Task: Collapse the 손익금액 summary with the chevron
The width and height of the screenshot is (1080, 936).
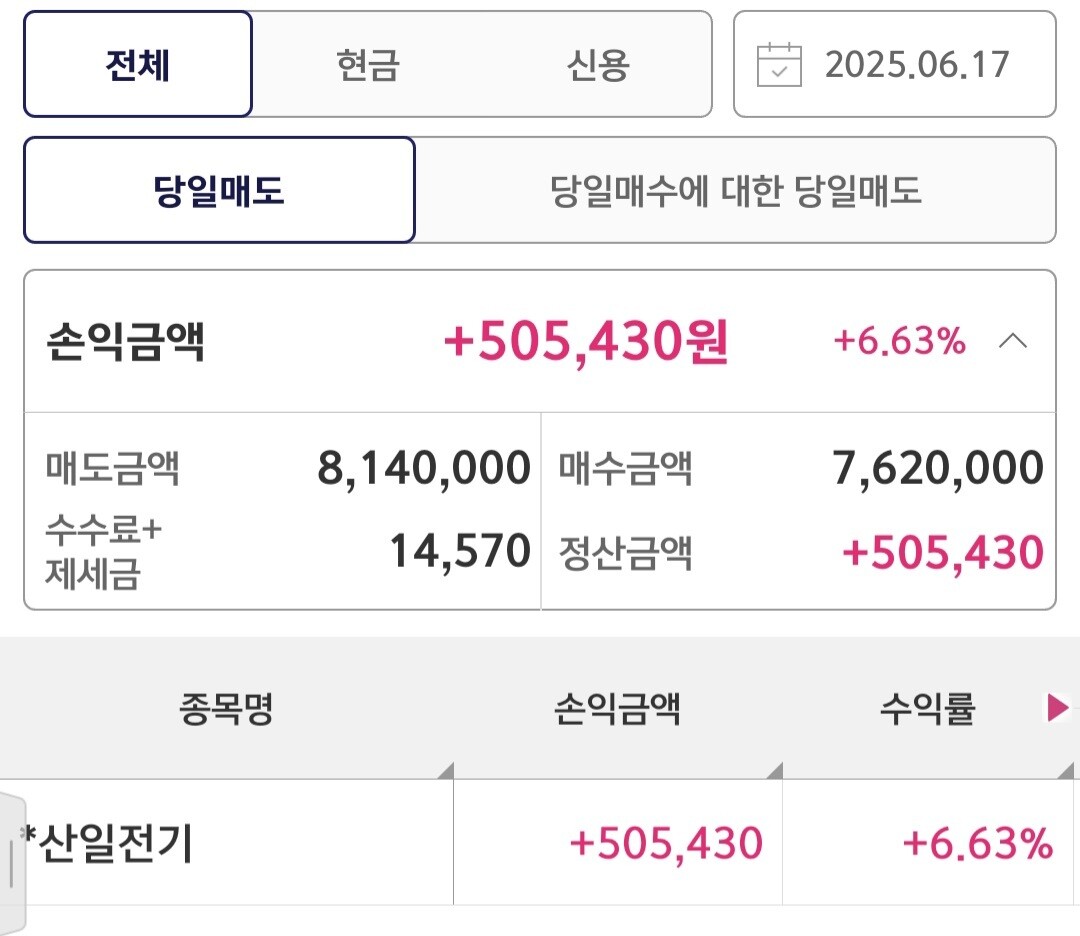Action: click(x=1012, y=342)
